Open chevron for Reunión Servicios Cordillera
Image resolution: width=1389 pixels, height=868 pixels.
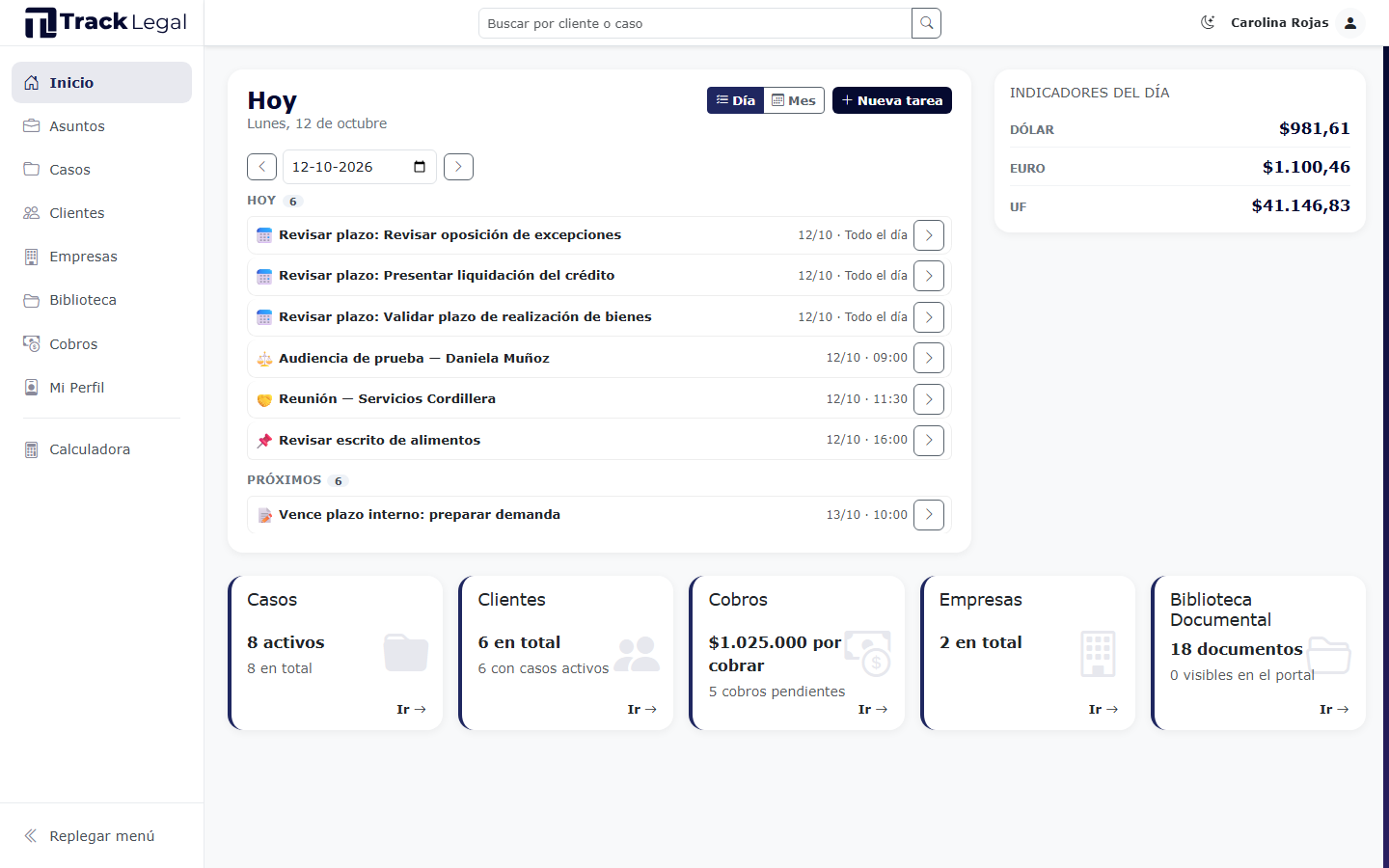click(x=929, y=399)
